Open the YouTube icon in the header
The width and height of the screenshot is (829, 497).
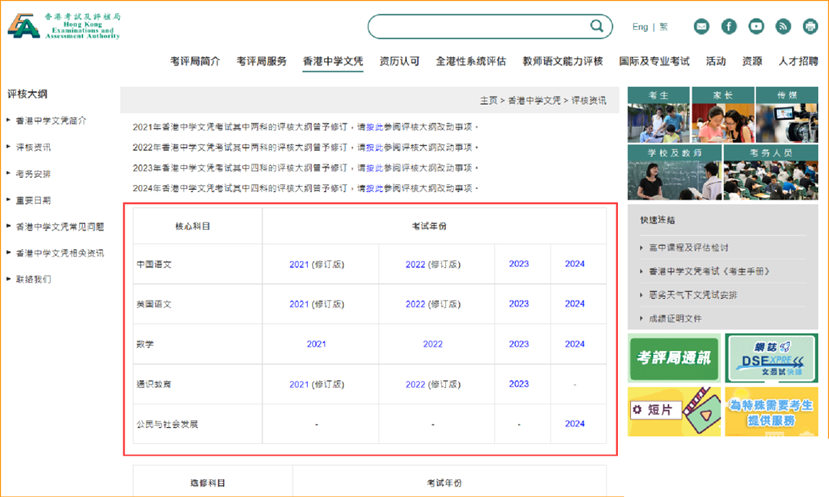coord(756,27)
